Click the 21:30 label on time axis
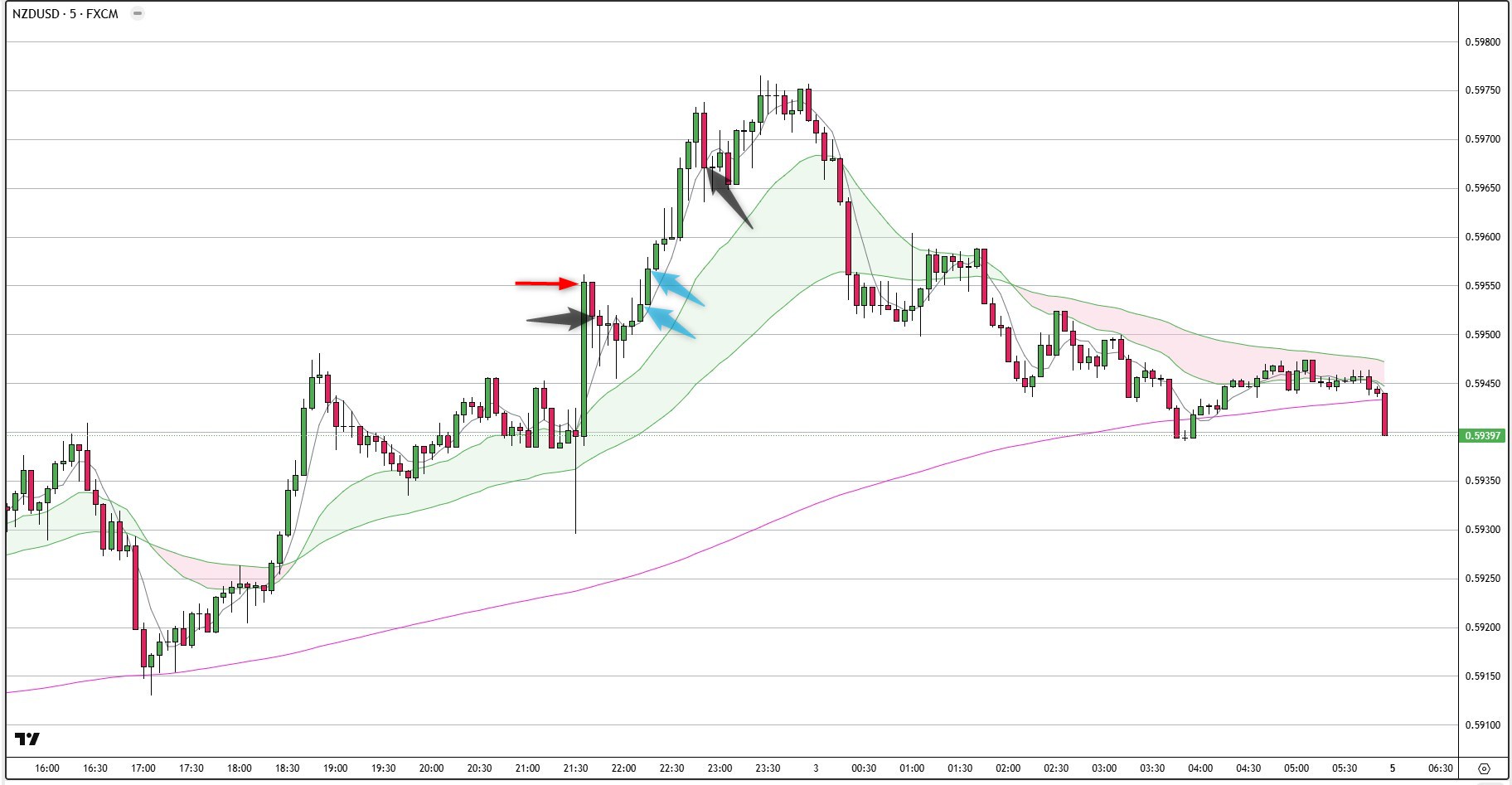Image resolution: width=1512 pixels, height=785 pixels. [x=575, y=768]
